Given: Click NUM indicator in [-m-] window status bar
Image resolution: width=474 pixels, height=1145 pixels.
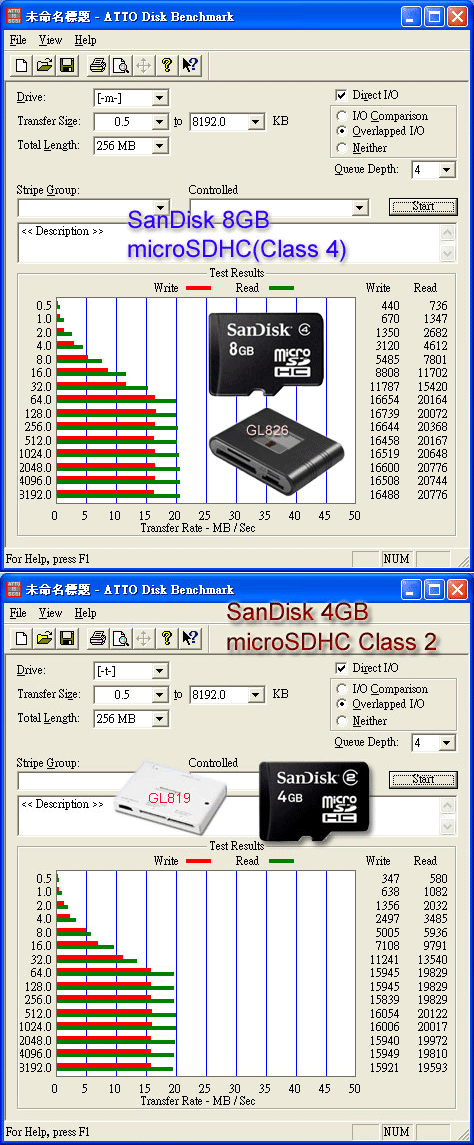Looking at the screenshot, I should (395, 559).
